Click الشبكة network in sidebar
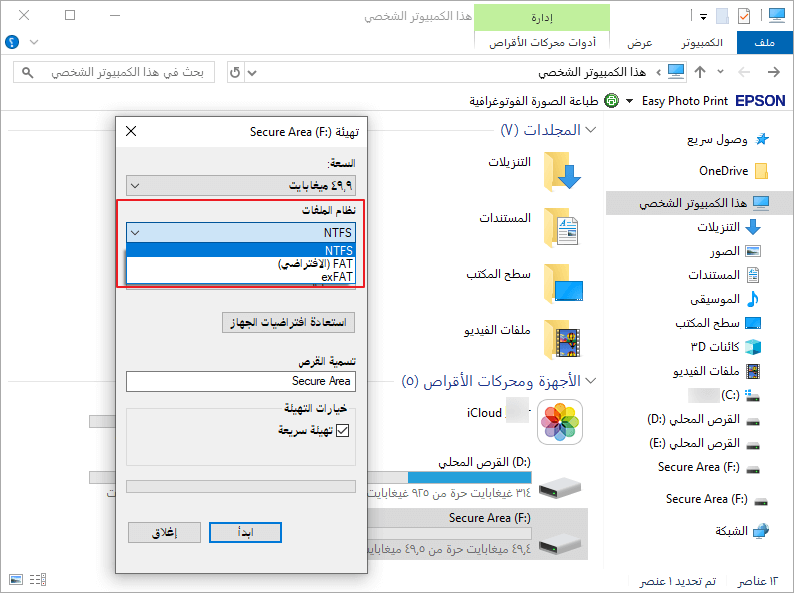The image size is (794, 593). (x=742, y=531)
